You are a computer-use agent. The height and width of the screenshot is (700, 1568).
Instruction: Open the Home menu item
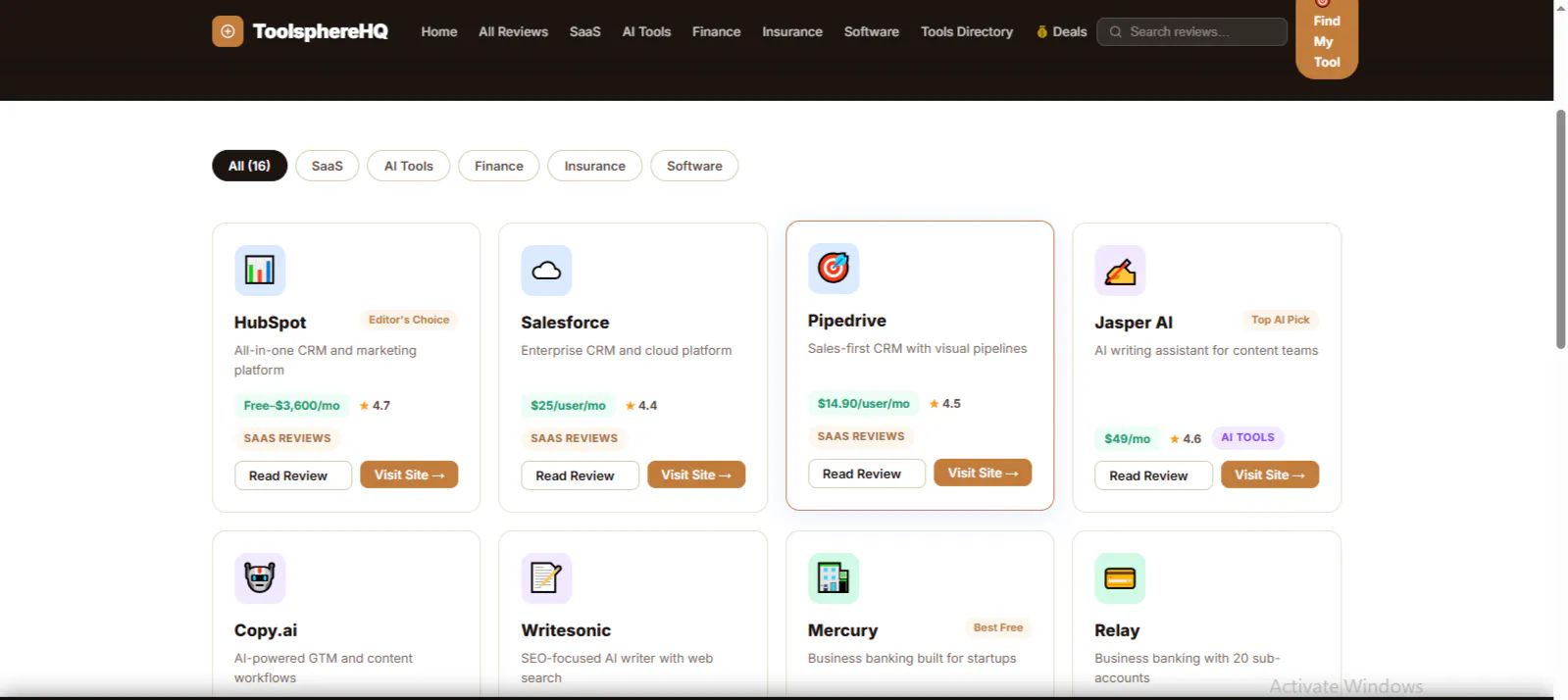(439, 31)
